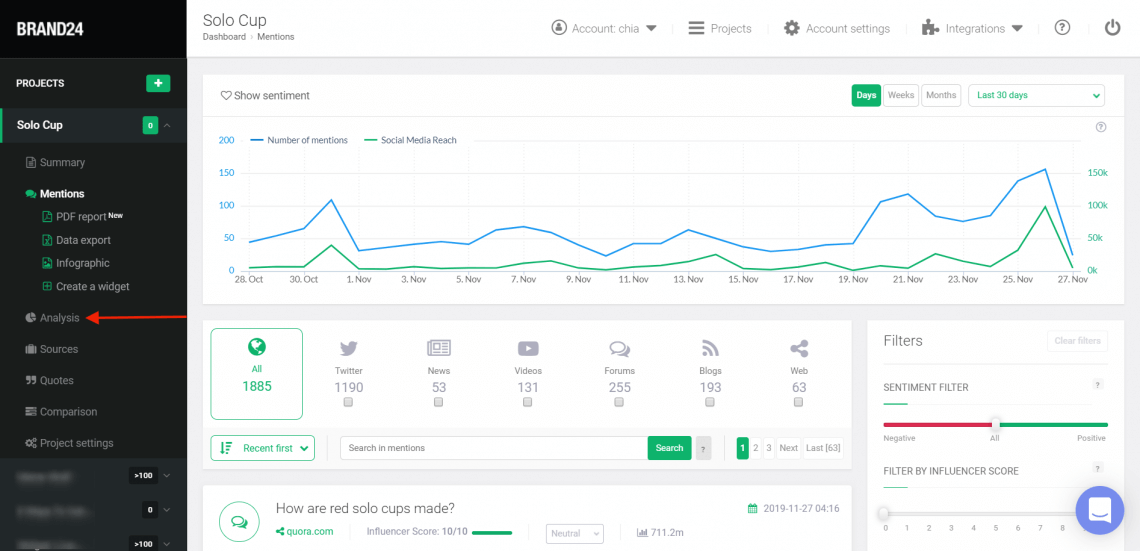Toggle Number of mentions legend entry
The image size is (1140, 551).
coord(299,140)
